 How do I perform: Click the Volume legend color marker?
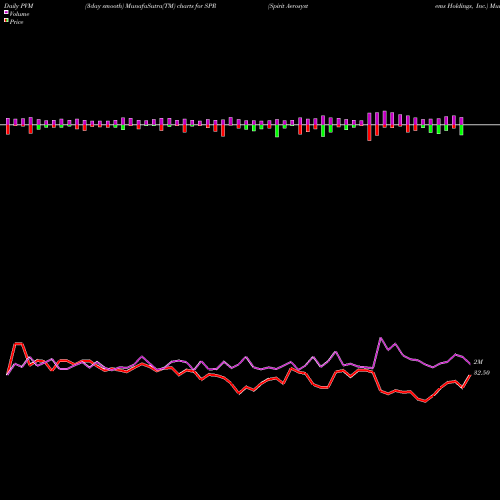(x=6, y=13)
